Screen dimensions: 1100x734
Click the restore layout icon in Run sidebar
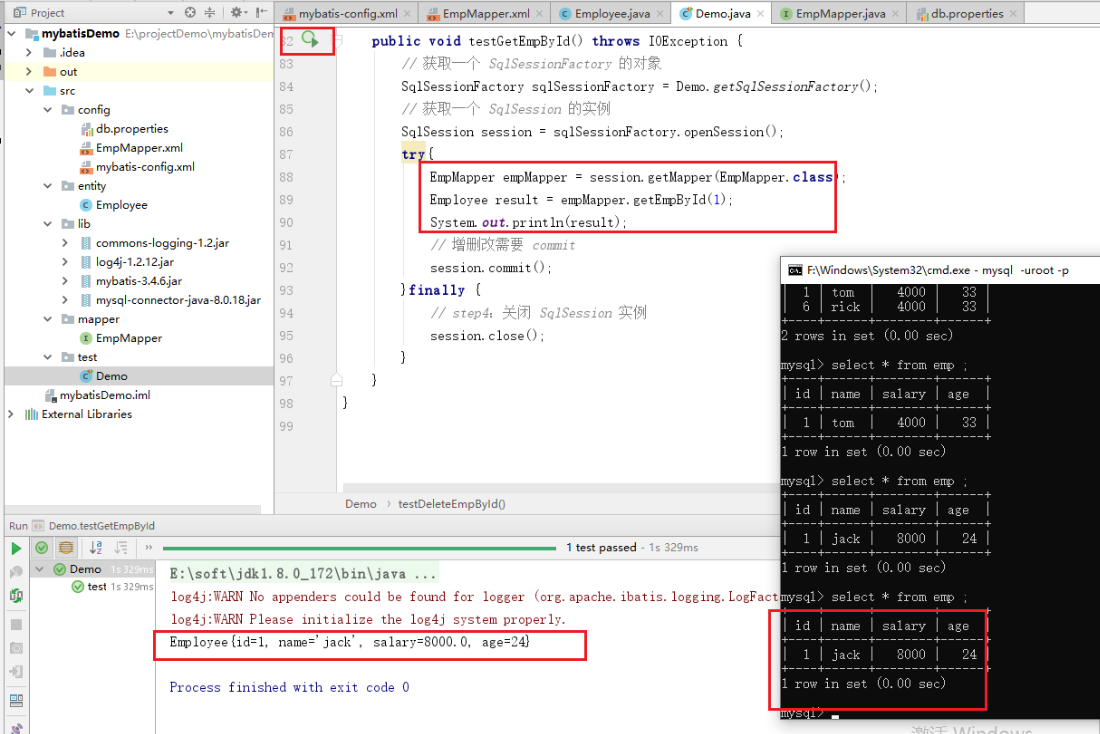pos(16,700)
